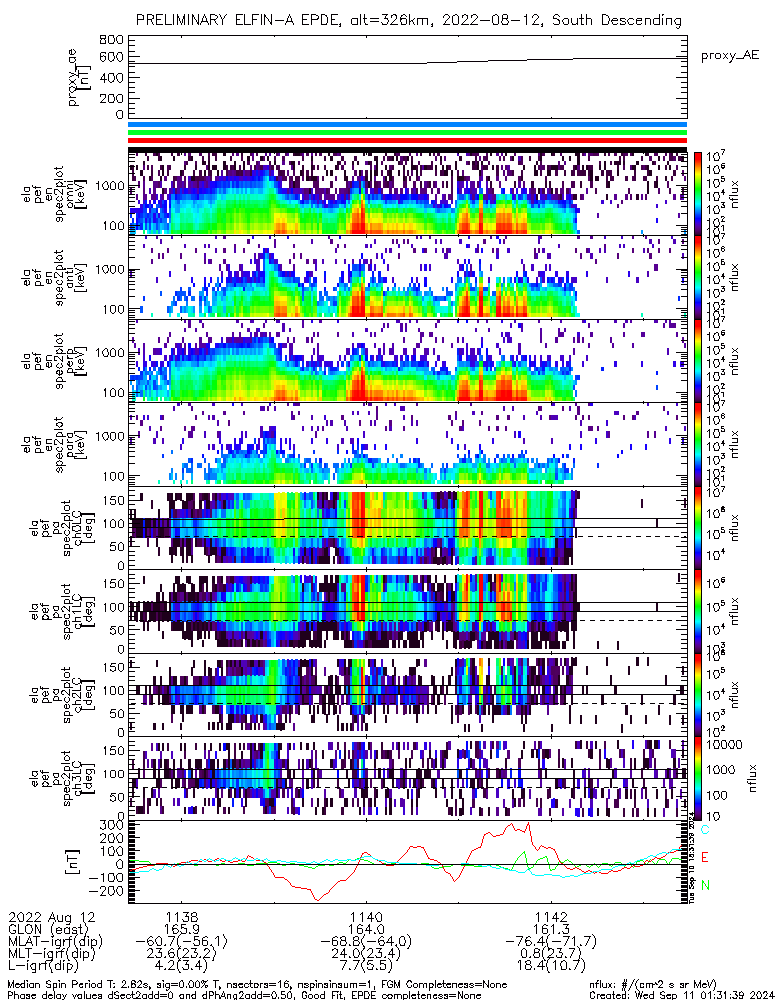The width and height of the screenshot is (775, 1000).
Task: Click the para energy spectrogram panel
Action: pos(408,444)
